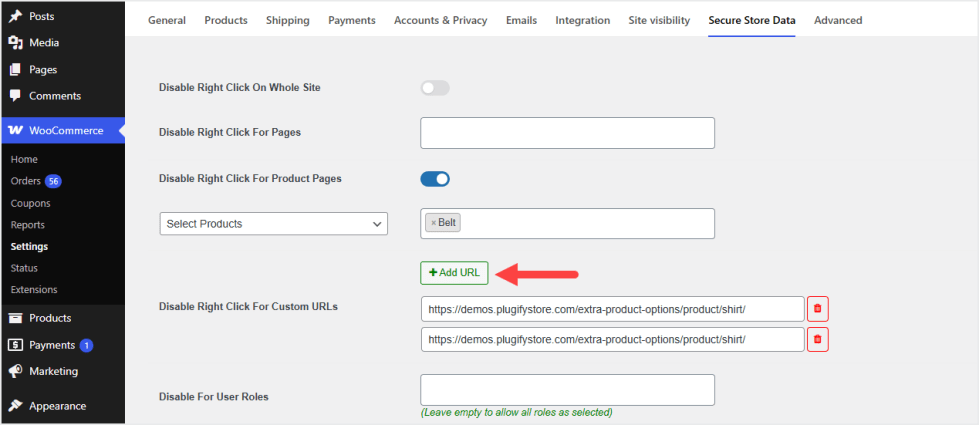This screenshot has width=979, height=425.
Task: Turn off Disable Right Click For Product Pages toggle
Action: 435,179
